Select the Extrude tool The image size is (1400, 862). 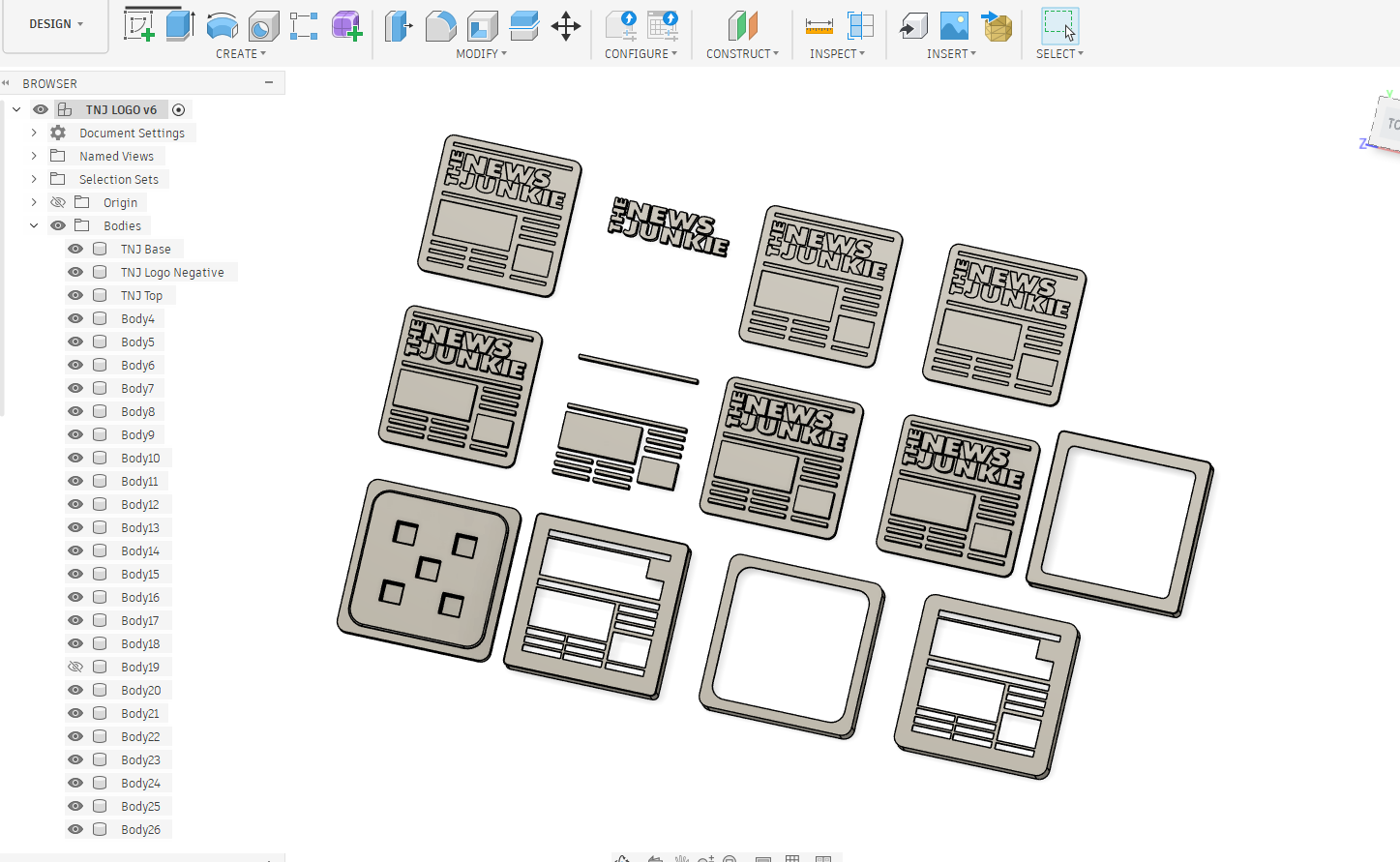pyautogui.click(x=181, y=25)
